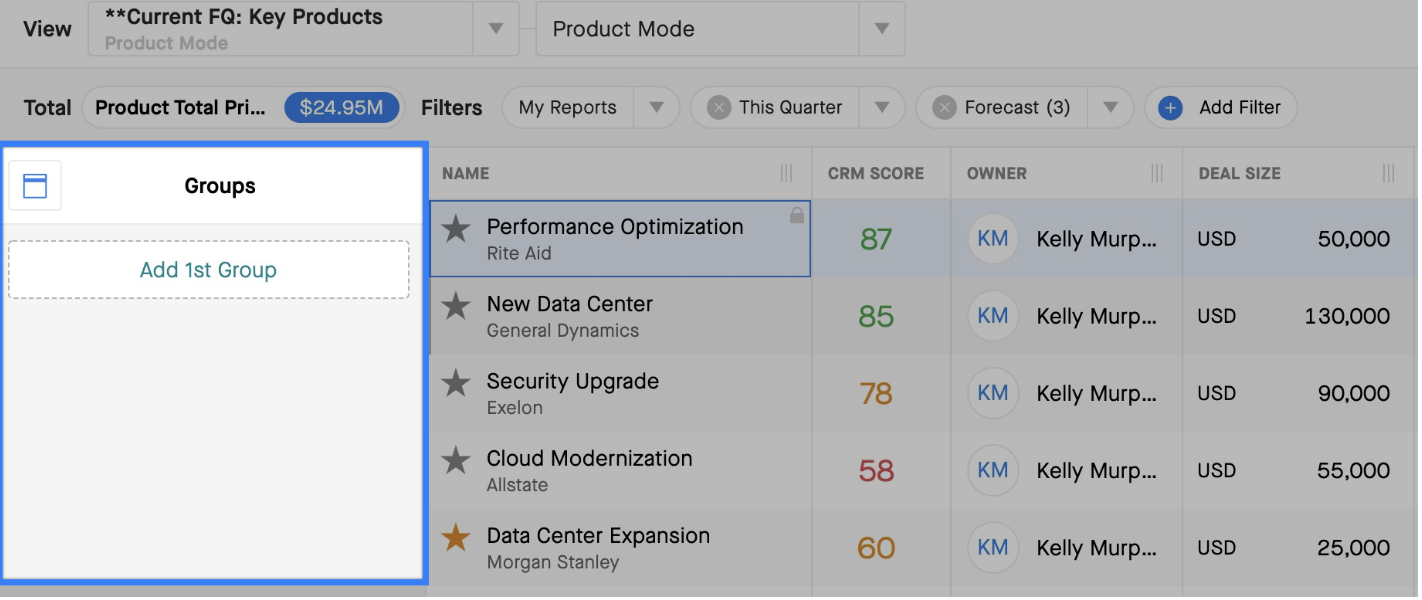Toggle star on Security Upgrade deal
Screen dimensions: 1422x600
(x=456, y=383)
